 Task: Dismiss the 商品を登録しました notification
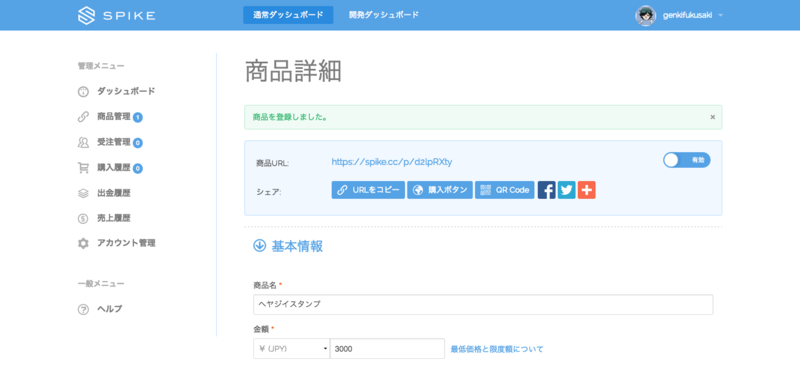713,117
